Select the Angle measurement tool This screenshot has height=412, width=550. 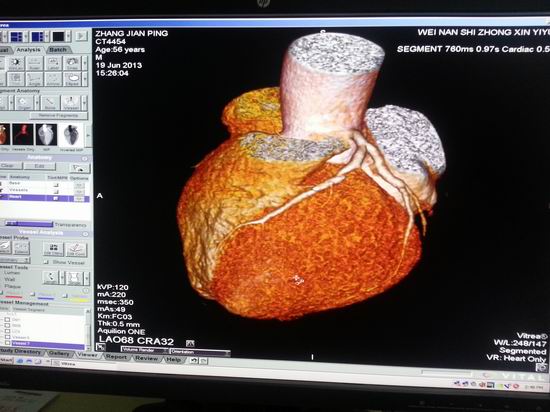coord(34,79)
